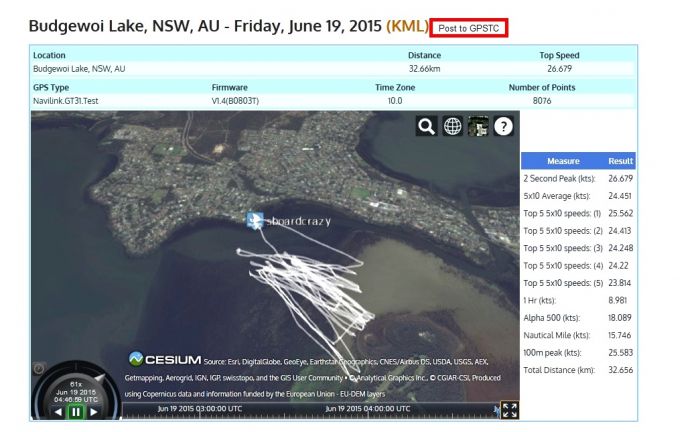Image resolution: width=700 pixels, height=432 pixels.
Task: Open the navigation help question mark
Action: tap(503, 125)
